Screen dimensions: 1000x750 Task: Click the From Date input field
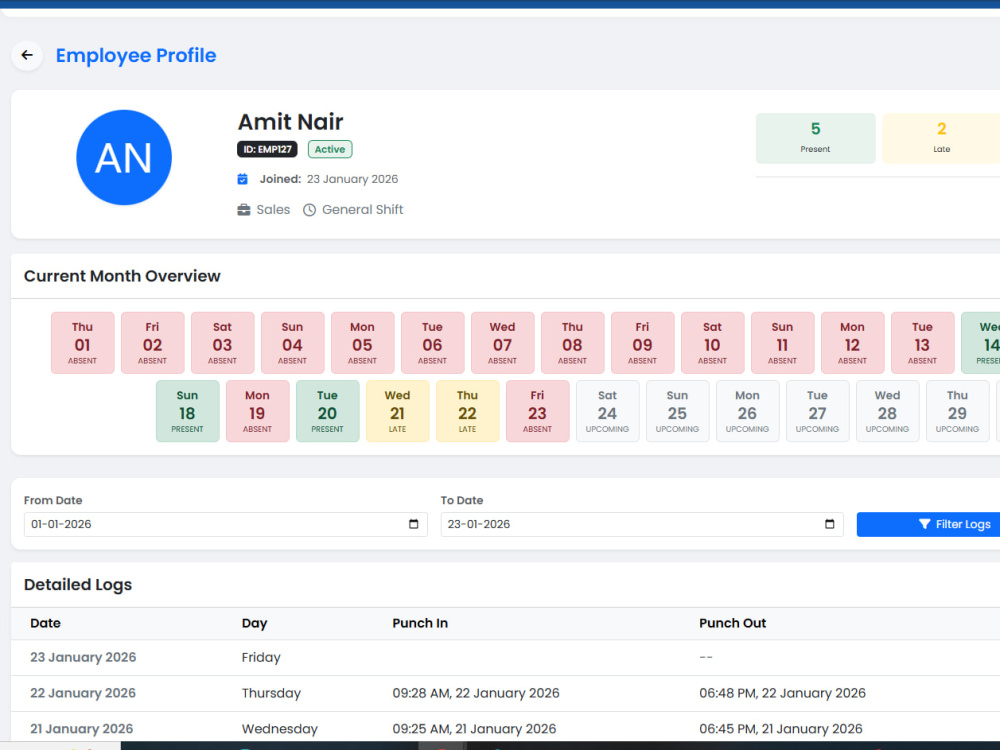click(x=226, y=524)
